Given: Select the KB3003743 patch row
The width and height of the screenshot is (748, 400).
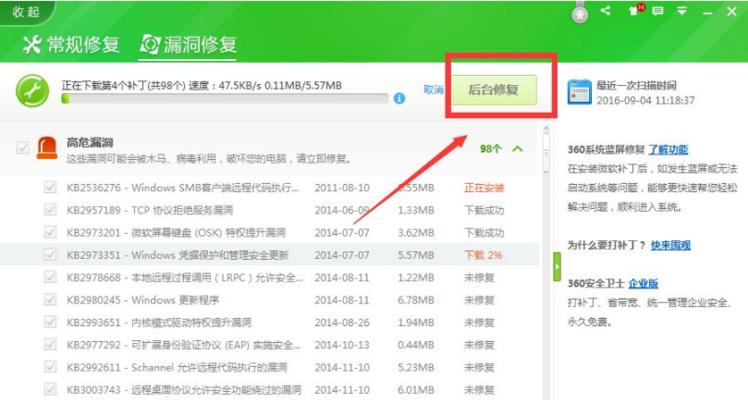Looking at the screenshot, I should pos(270,389).
